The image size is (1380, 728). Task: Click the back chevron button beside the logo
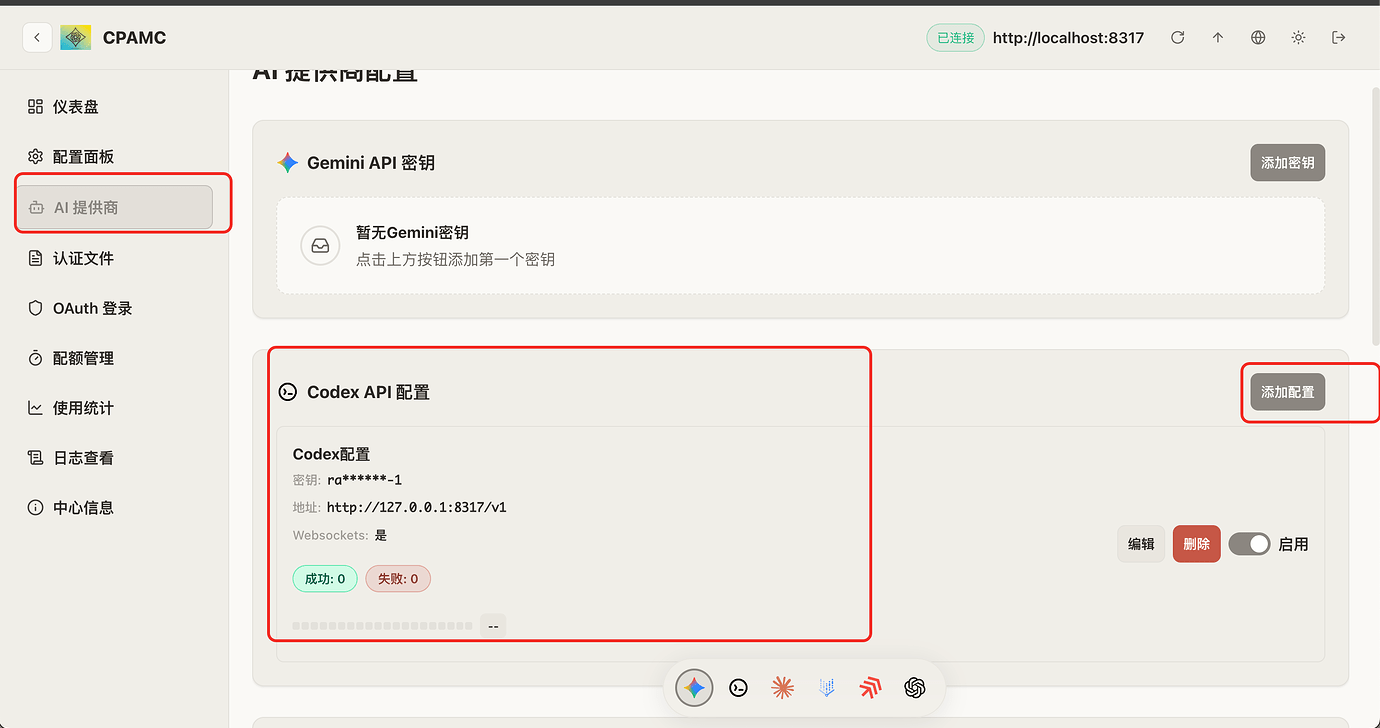pos(37,38)
